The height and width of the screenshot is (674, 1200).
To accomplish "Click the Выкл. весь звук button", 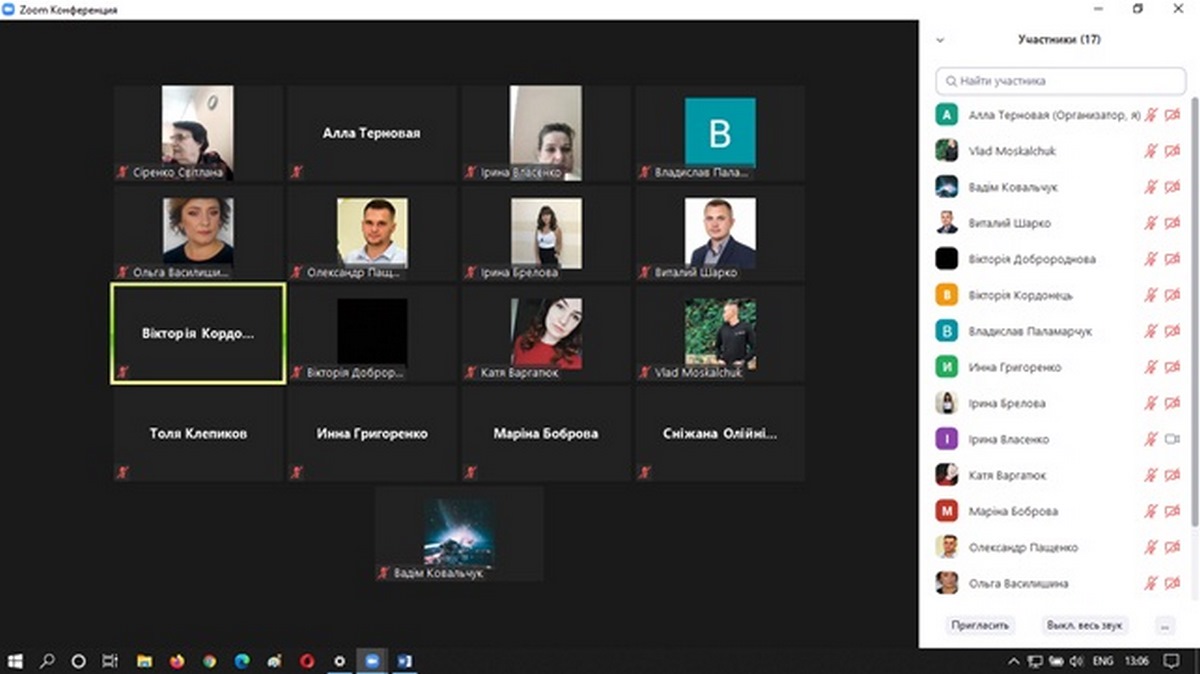I will tap(1085, 625).
